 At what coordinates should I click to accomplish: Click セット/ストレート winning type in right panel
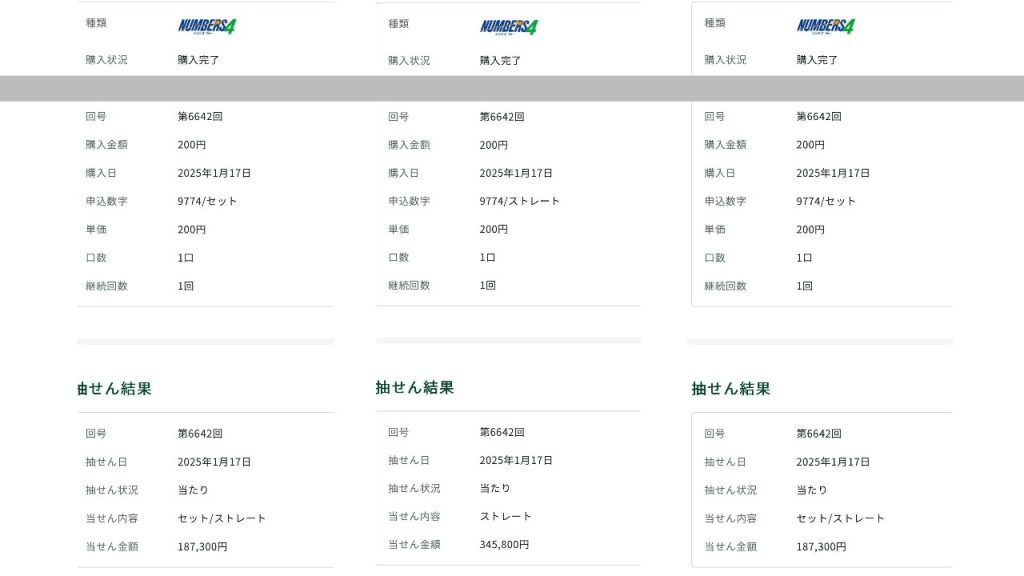[840, 519]
